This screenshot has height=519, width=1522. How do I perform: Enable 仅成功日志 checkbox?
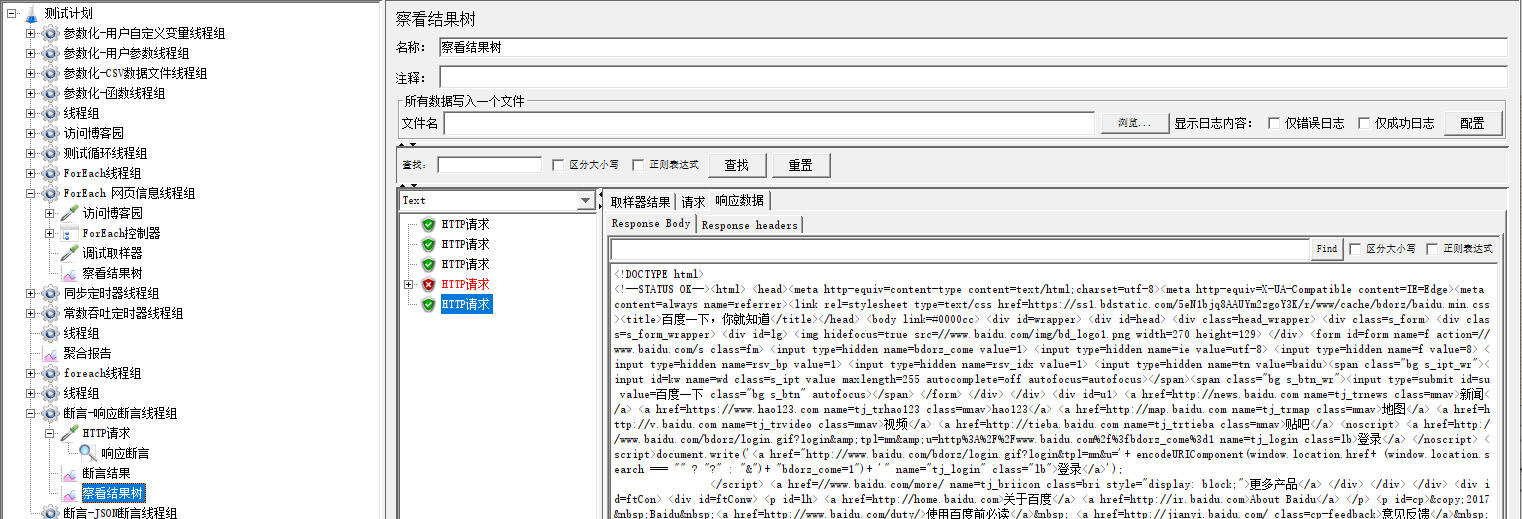(x=1364, y=123)
